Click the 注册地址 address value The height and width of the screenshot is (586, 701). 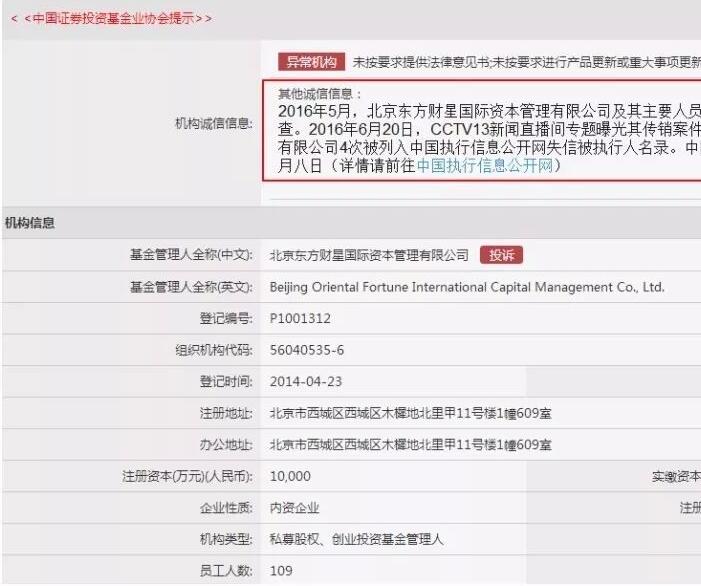410,413
